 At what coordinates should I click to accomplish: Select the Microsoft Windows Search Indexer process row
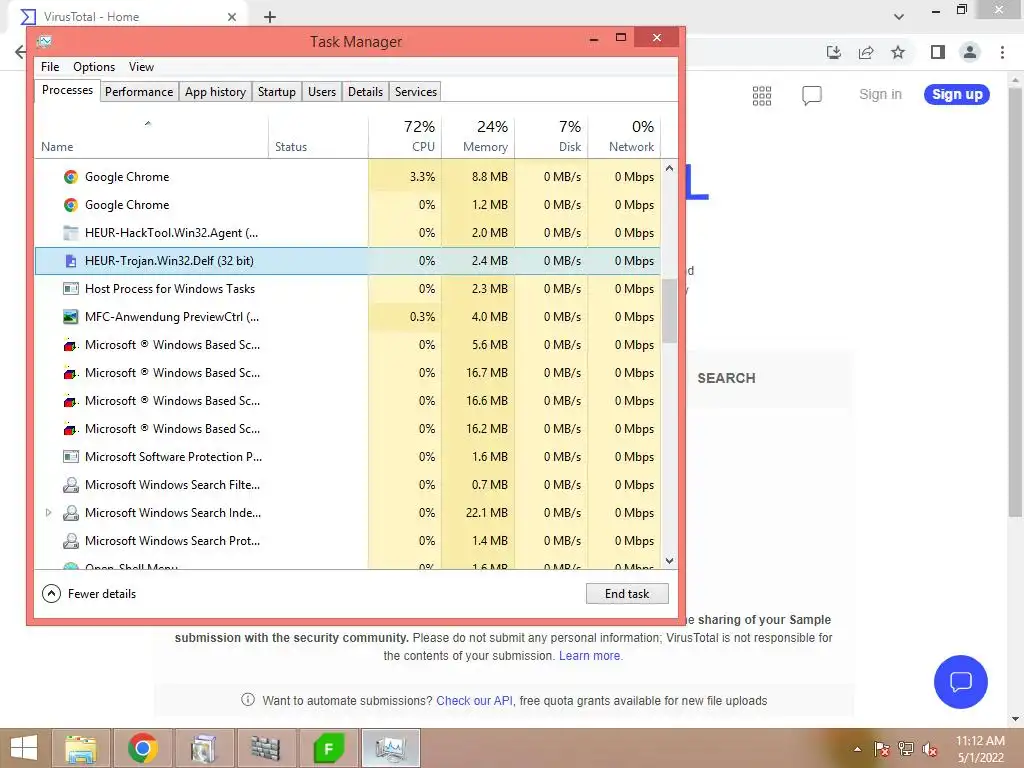(347, 513)
